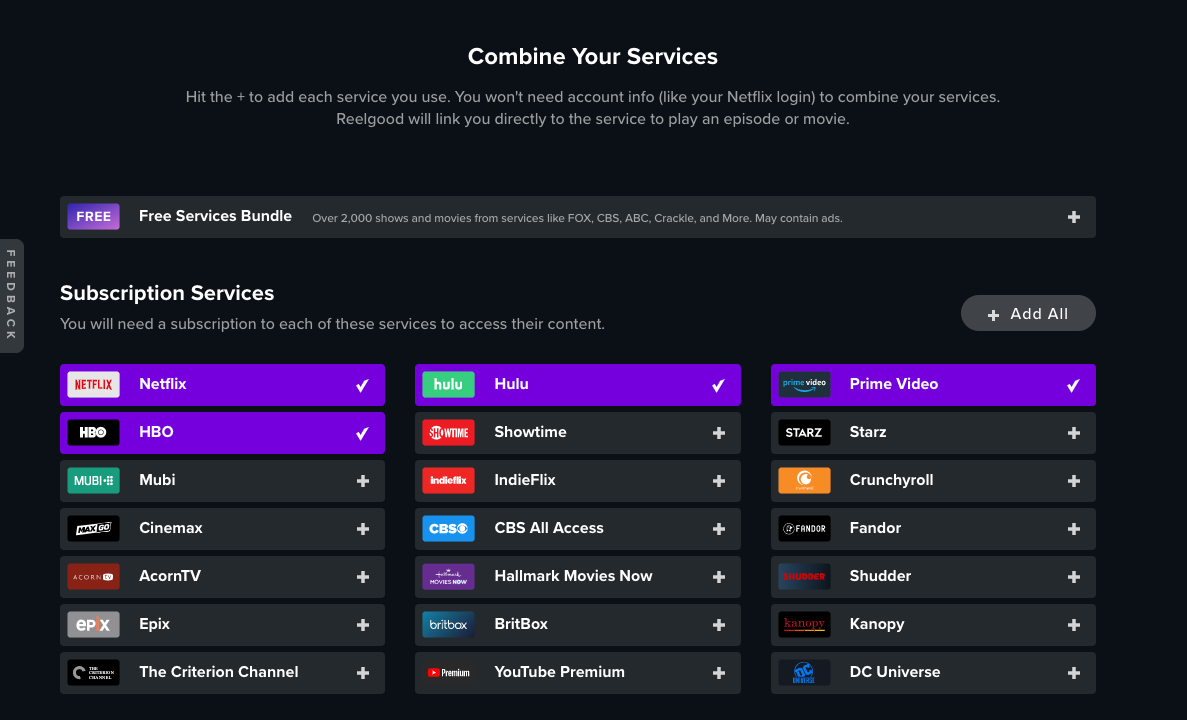
Task: Click the Showtime logo icon
Action: (448, 432)
